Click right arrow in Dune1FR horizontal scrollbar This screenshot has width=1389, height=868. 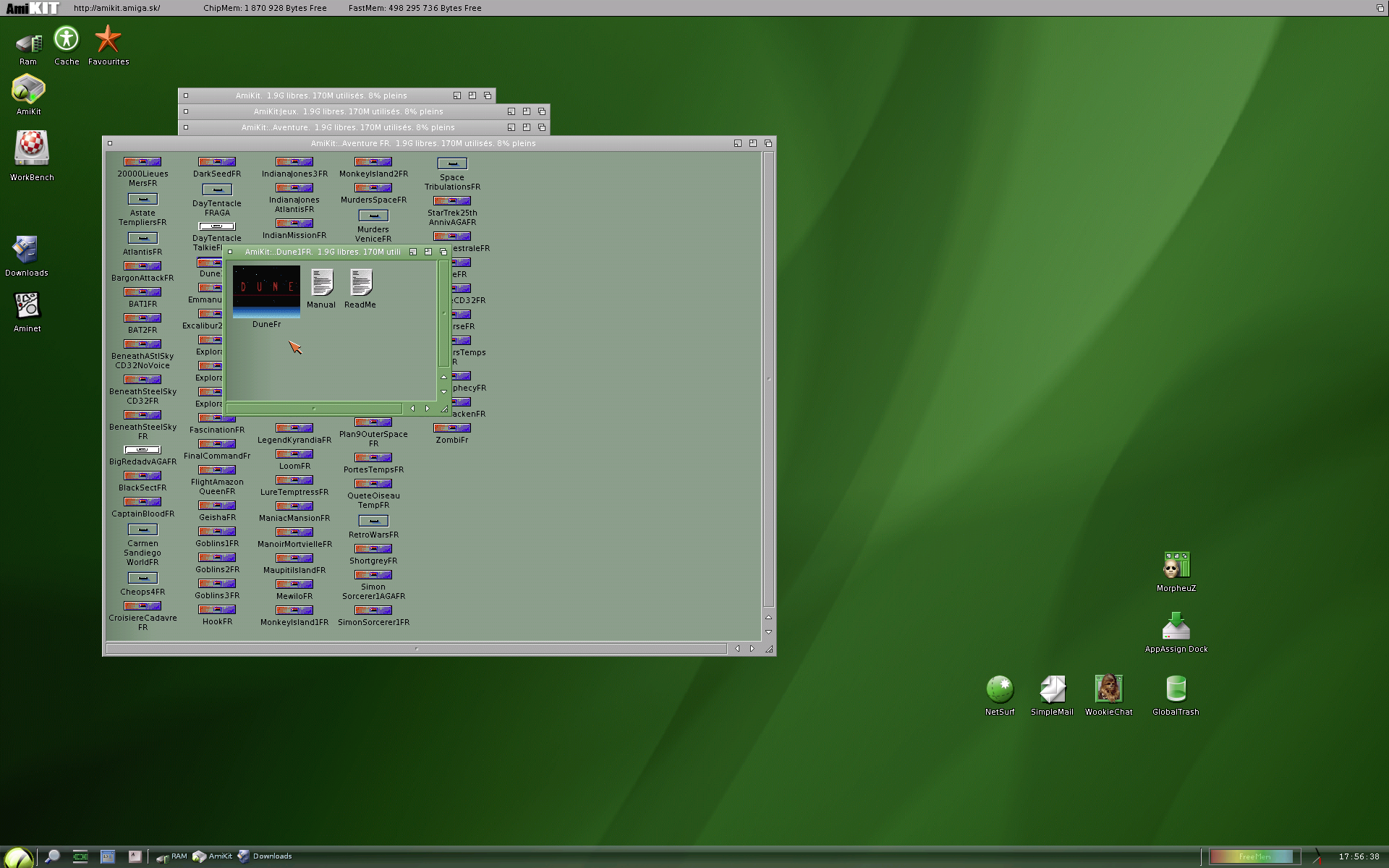[428, 409]
